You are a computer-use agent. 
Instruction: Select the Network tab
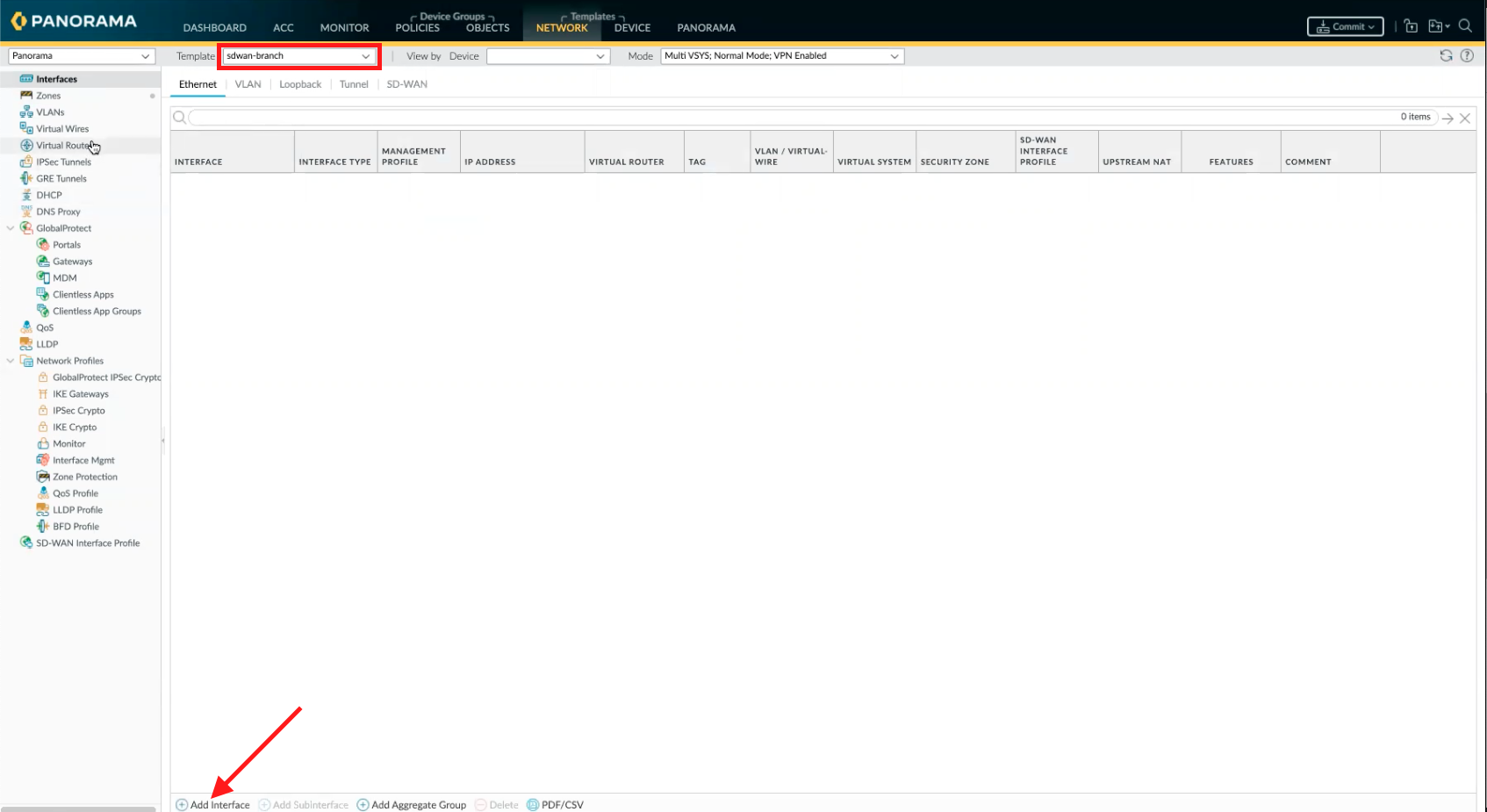point(562,28)
